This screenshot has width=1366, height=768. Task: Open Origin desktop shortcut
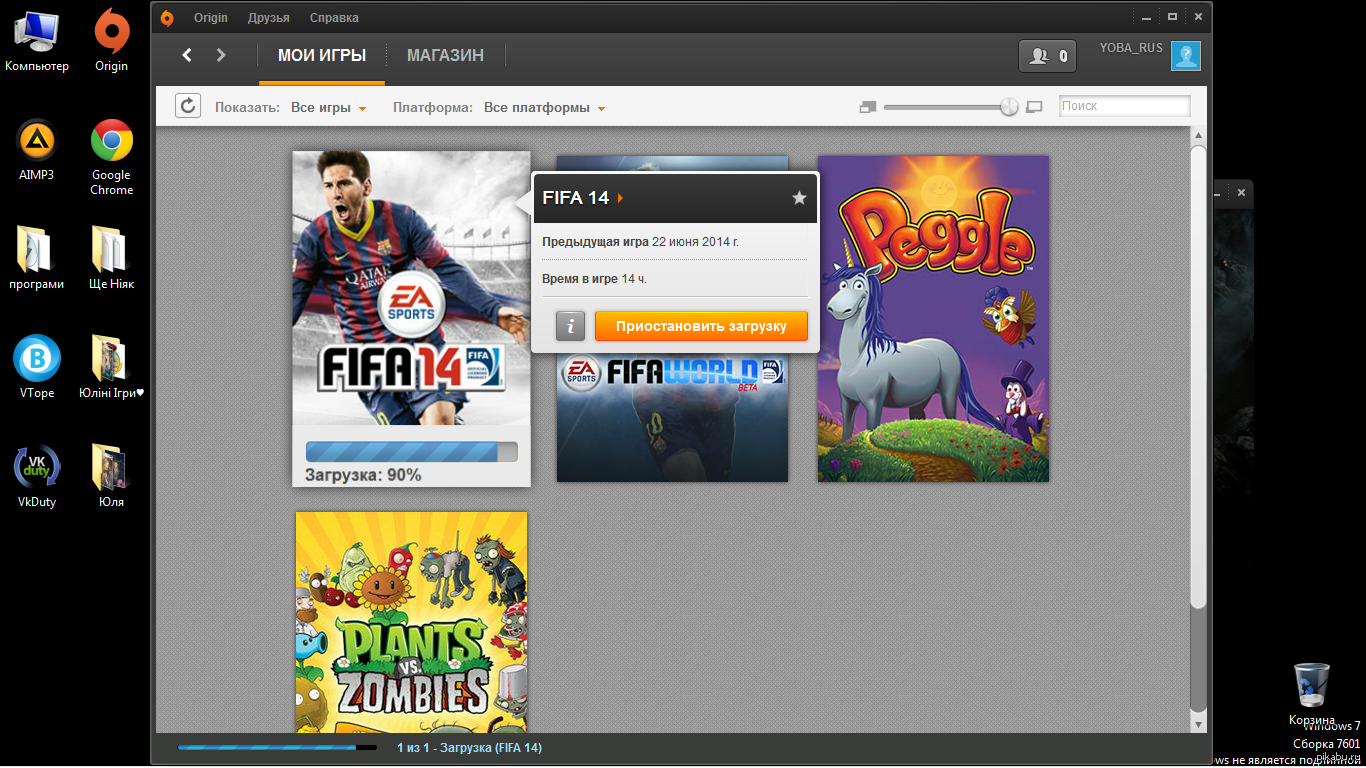coord(111,42)
